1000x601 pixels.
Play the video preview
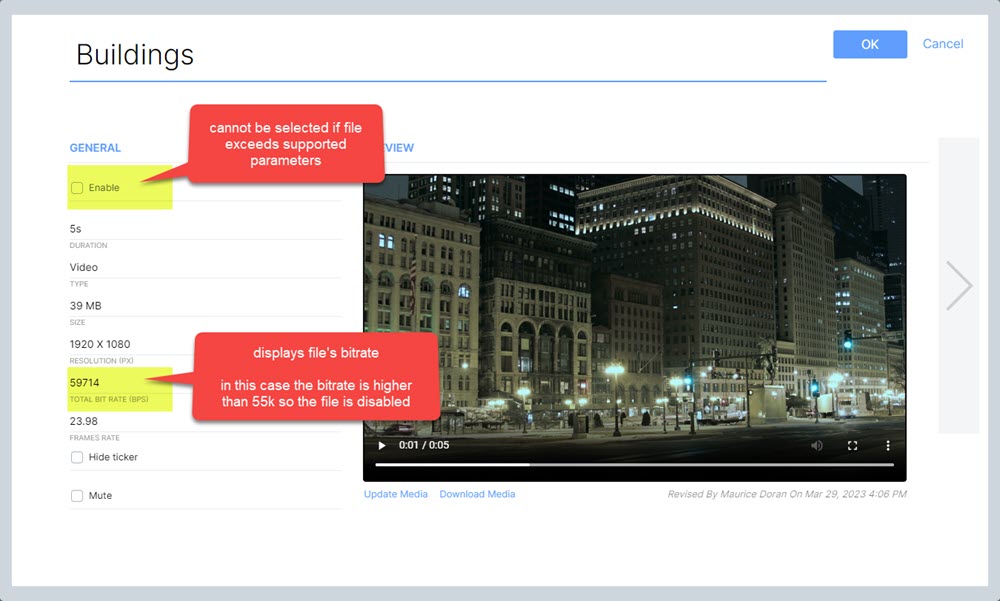click(x=383, y=445)
